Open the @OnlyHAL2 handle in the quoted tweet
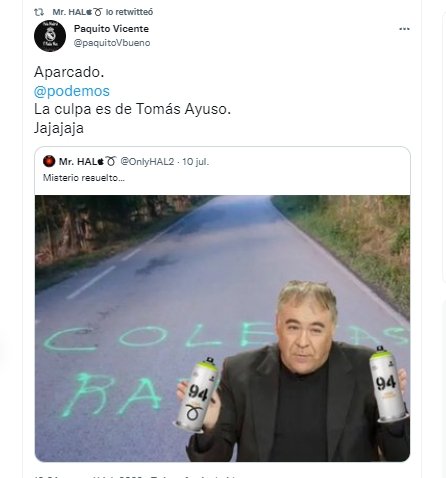 pyautogui.click(x=147, y=162)
